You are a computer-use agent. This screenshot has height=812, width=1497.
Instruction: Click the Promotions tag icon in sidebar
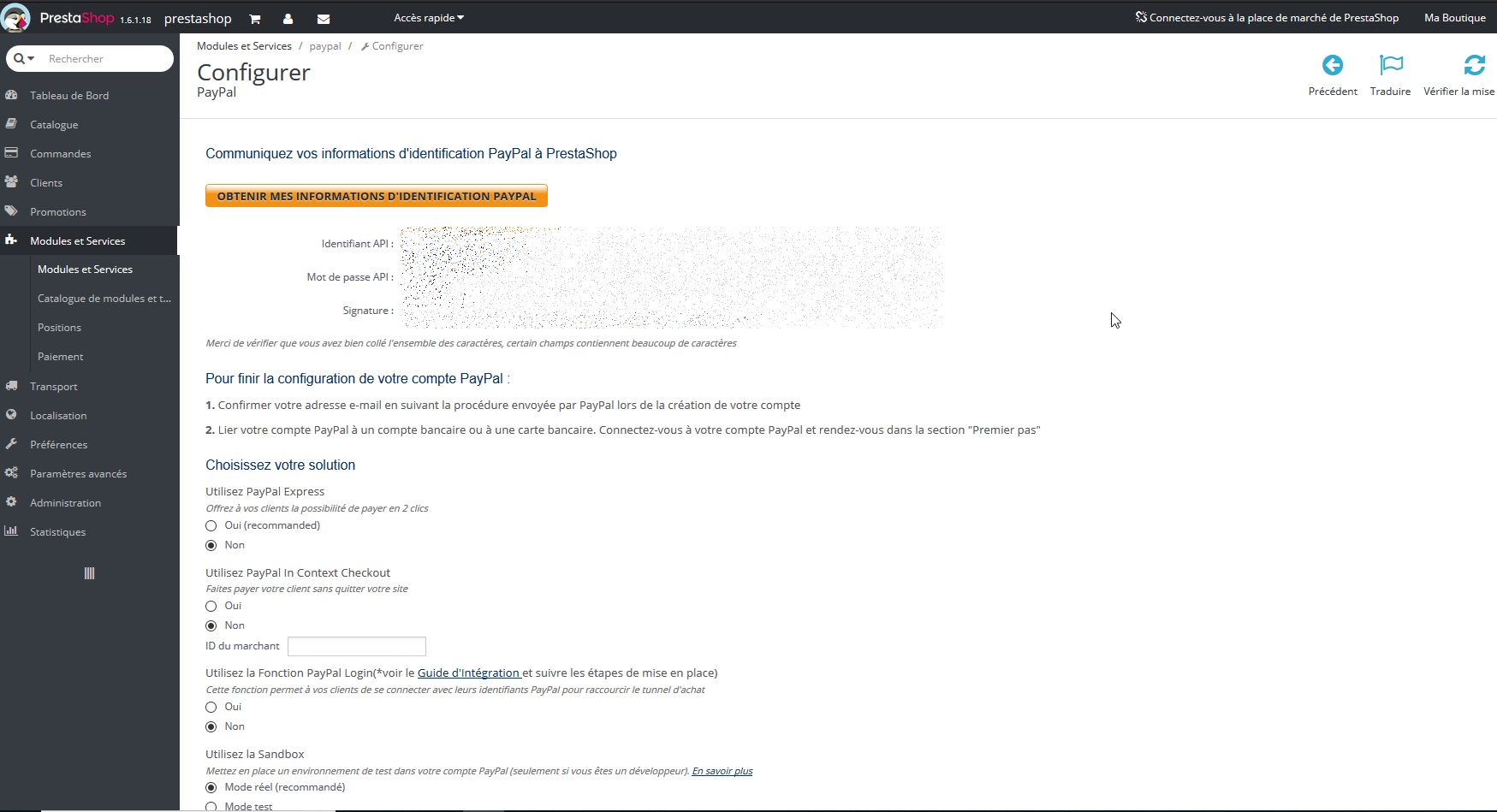click(x=11, y=211)
